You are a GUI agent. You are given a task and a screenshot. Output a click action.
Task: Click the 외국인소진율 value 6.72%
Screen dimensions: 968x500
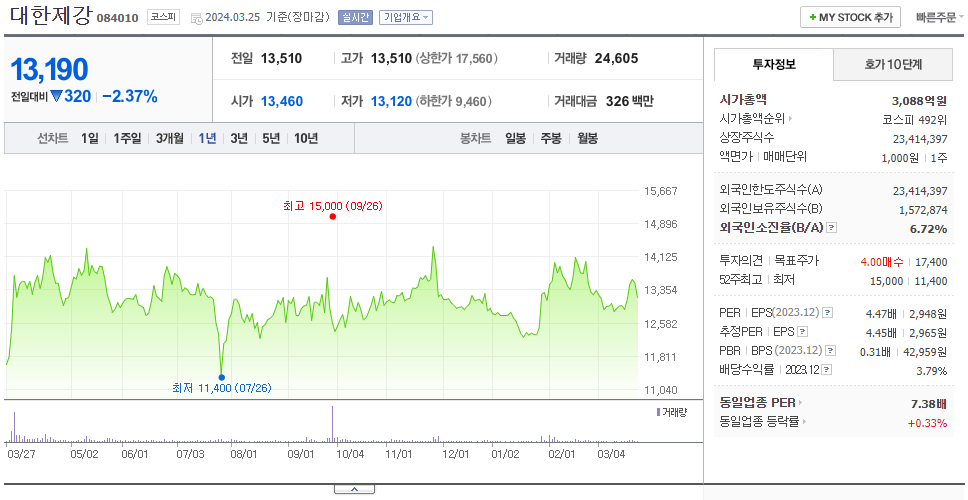928,229
